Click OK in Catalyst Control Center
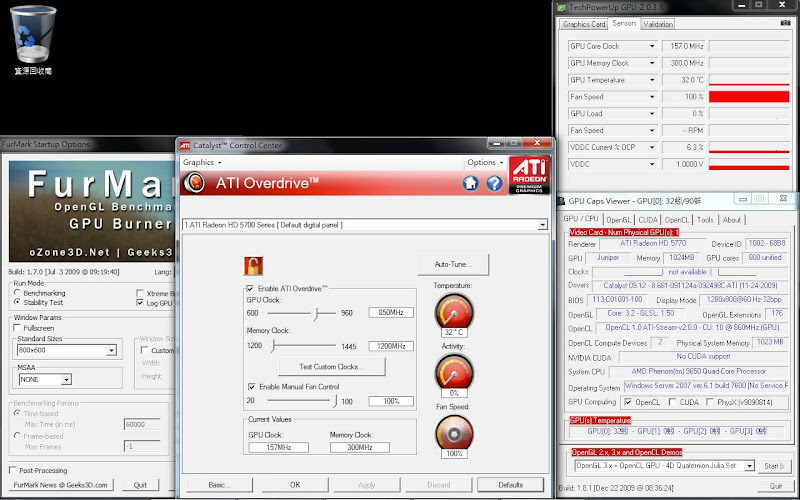 click(x=295, y=485)
